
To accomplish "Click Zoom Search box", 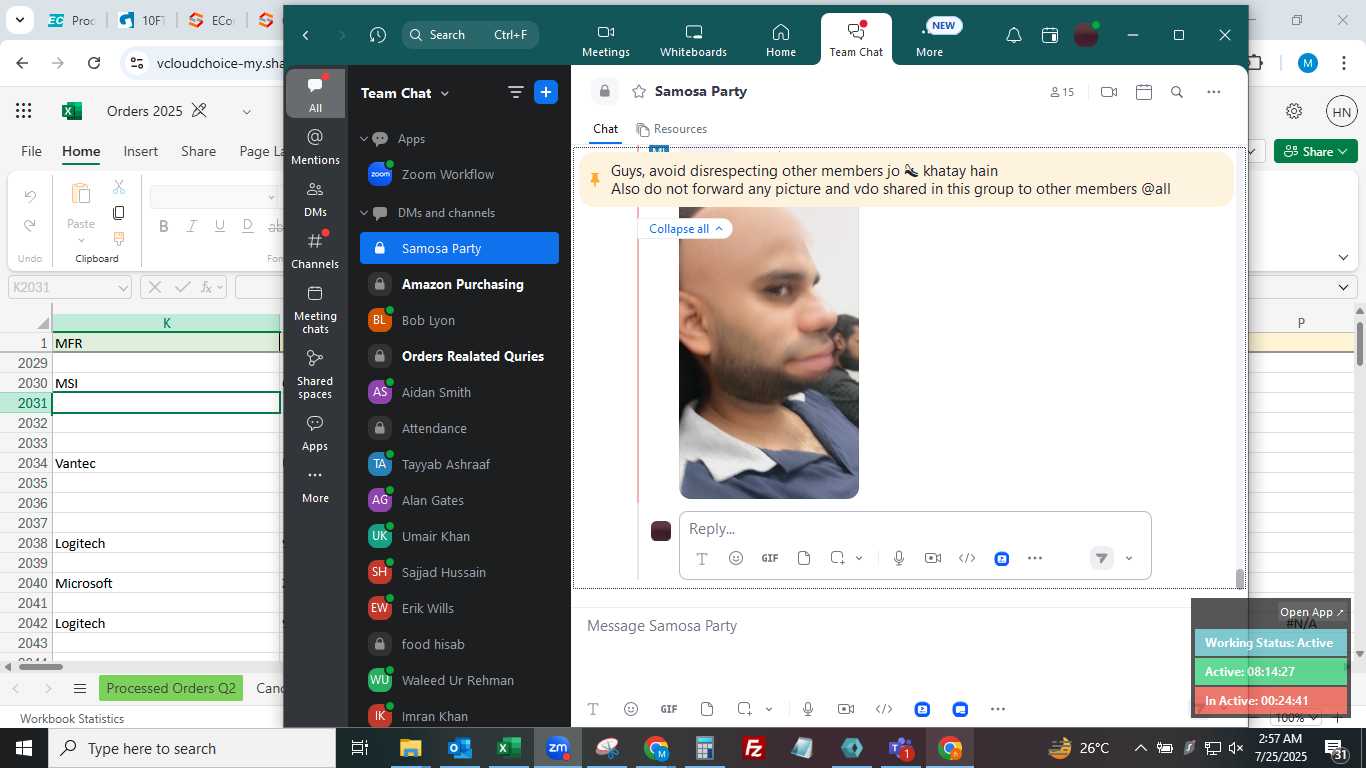I will pyautogui.click(x=470, y=35).
